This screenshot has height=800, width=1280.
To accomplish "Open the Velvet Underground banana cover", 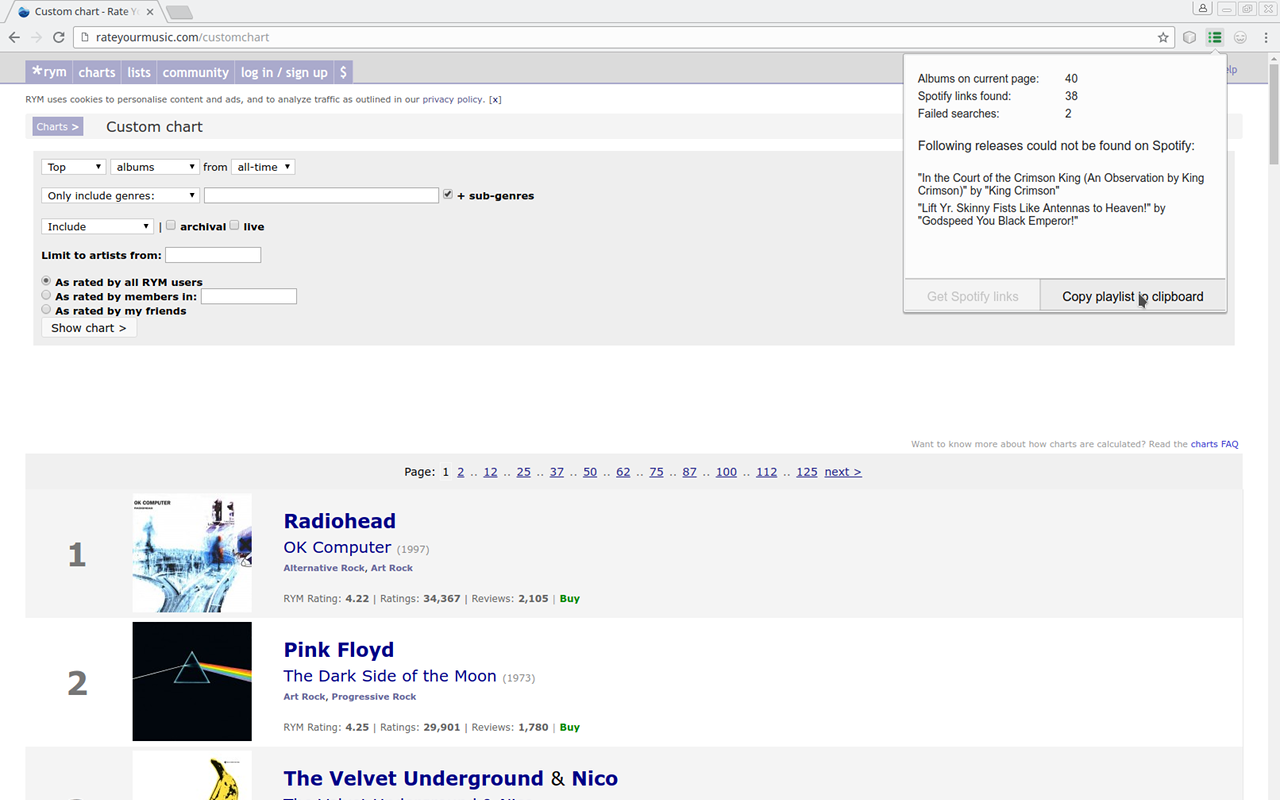I will 192,775.
